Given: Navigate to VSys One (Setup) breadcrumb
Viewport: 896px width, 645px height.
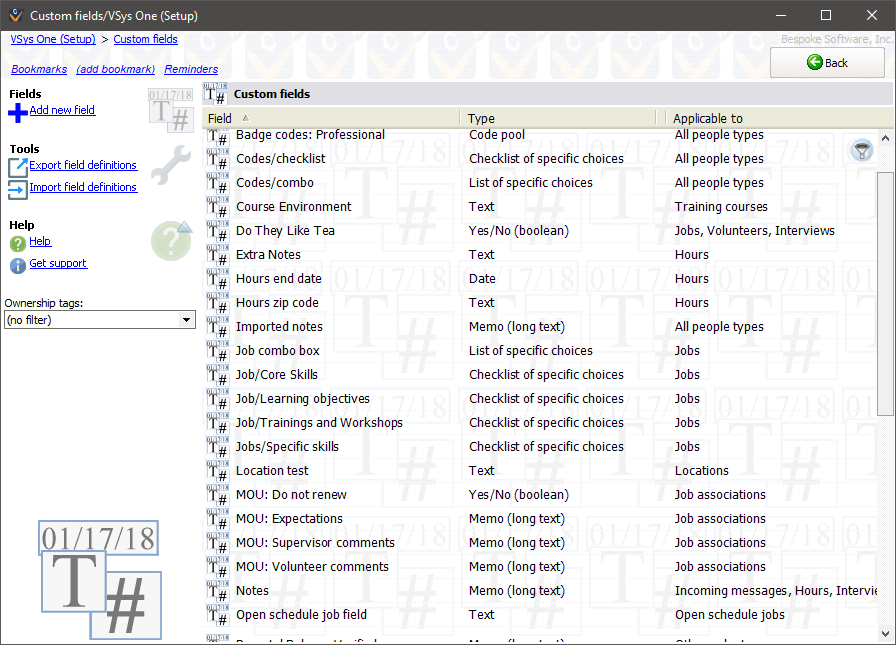Looking at the screenshot, I should tap(53, 39).
